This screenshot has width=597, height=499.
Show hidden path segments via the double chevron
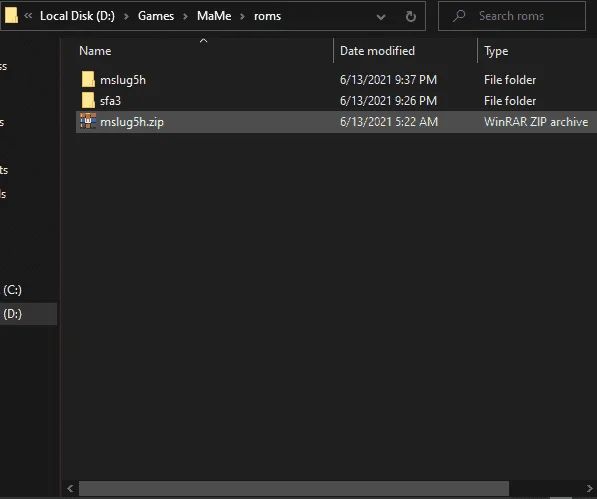28,16
